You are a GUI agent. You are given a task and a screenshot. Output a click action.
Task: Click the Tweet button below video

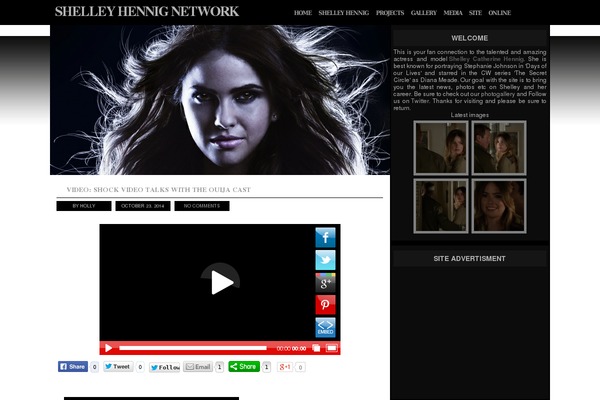click(x=118, y=367)
